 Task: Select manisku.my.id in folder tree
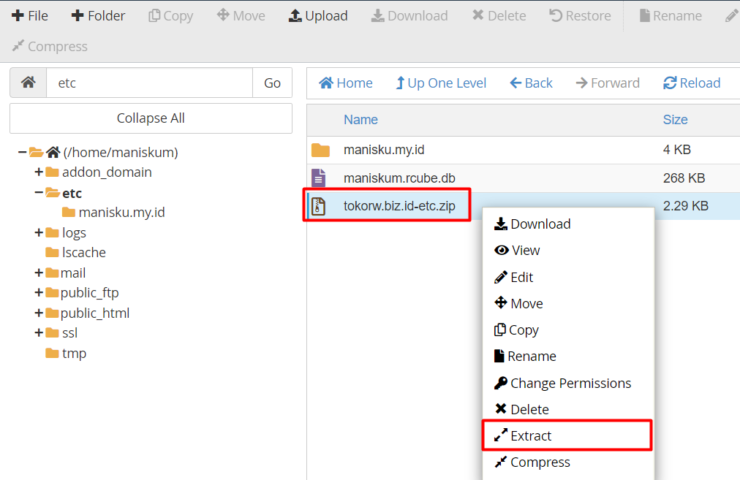pos(122,212)
